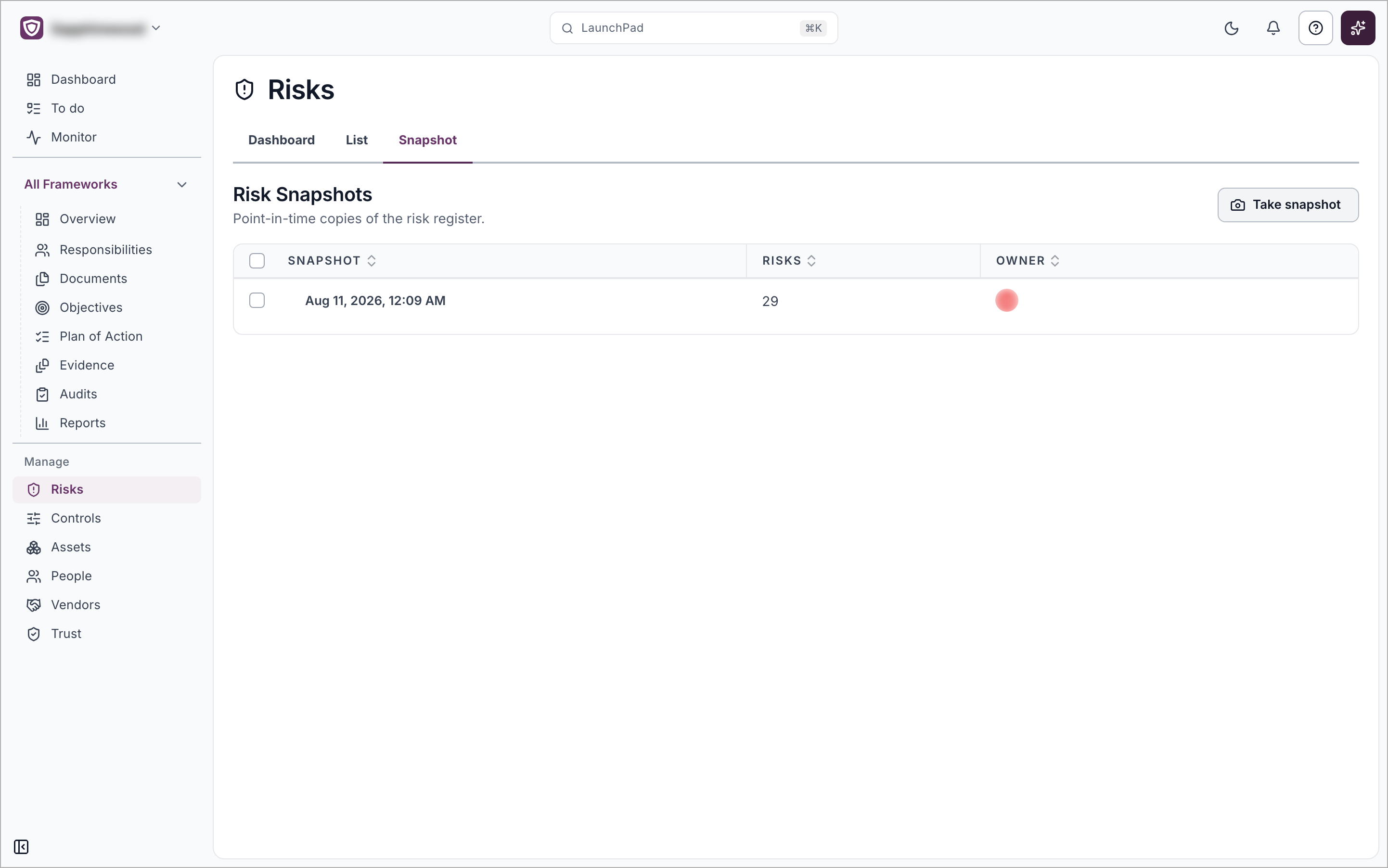
Task: Click the shield app logo
Action: pos(32,27)
